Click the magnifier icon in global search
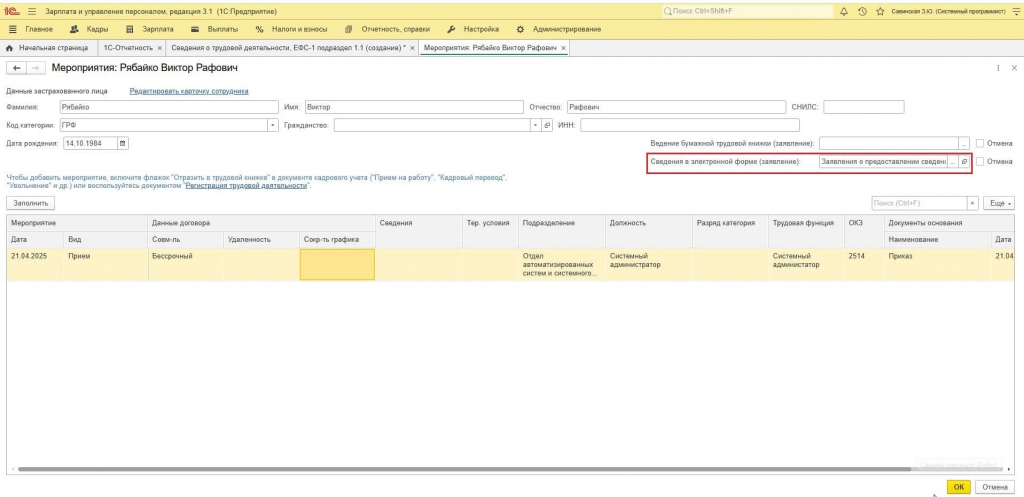Viewport: 1024px width, 497px height. [667, 12]
